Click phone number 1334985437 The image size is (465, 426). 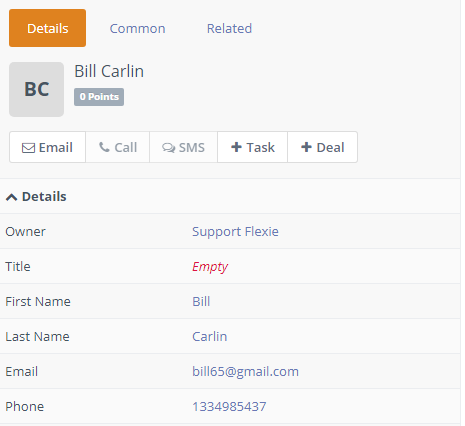click(229, 406)
